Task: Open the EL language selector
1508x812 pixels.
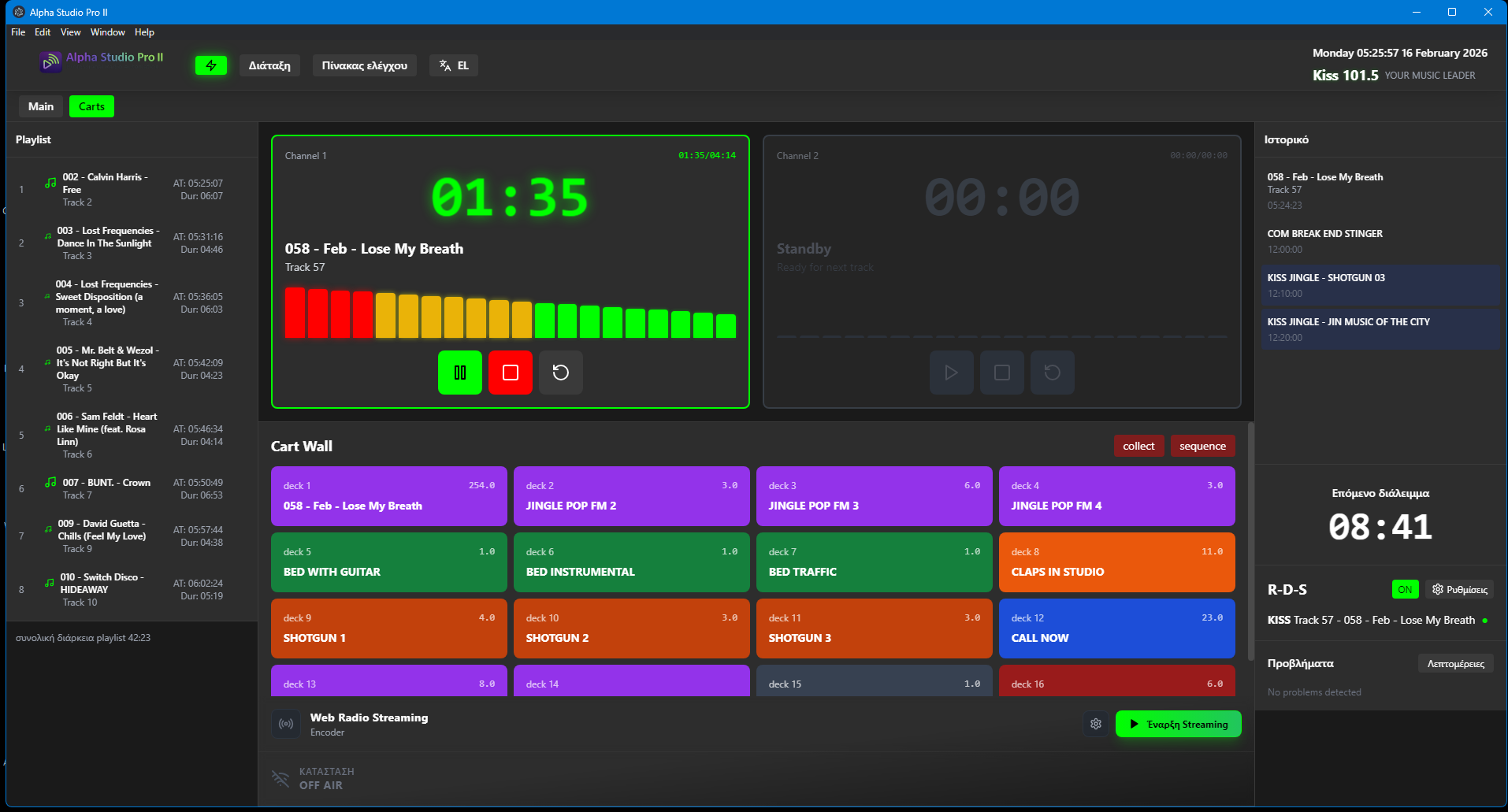Action: click(454, 65)
